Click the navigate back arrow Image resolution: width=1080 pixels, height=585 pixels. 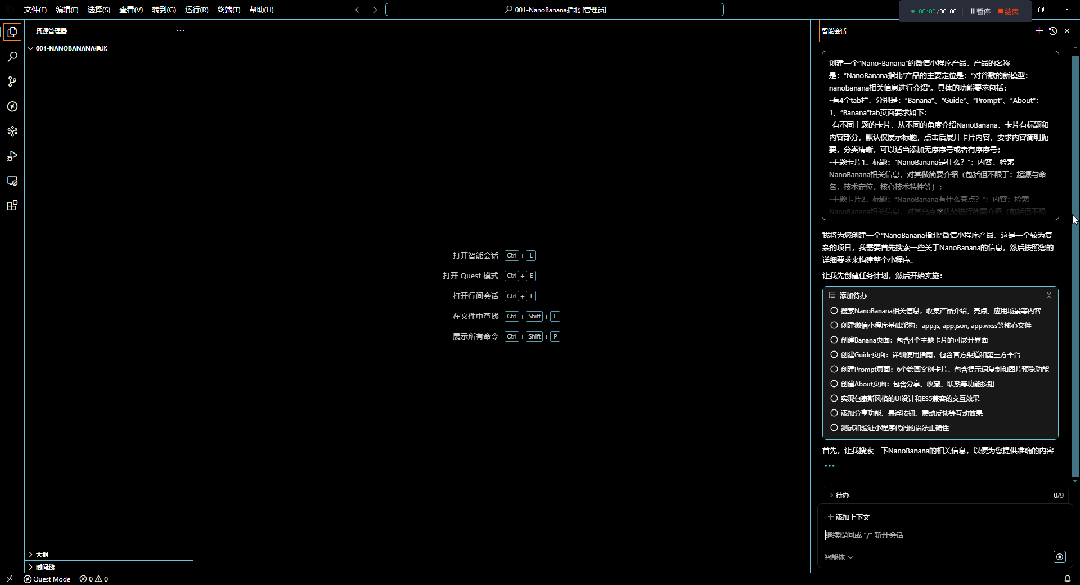tap(358, 10)
